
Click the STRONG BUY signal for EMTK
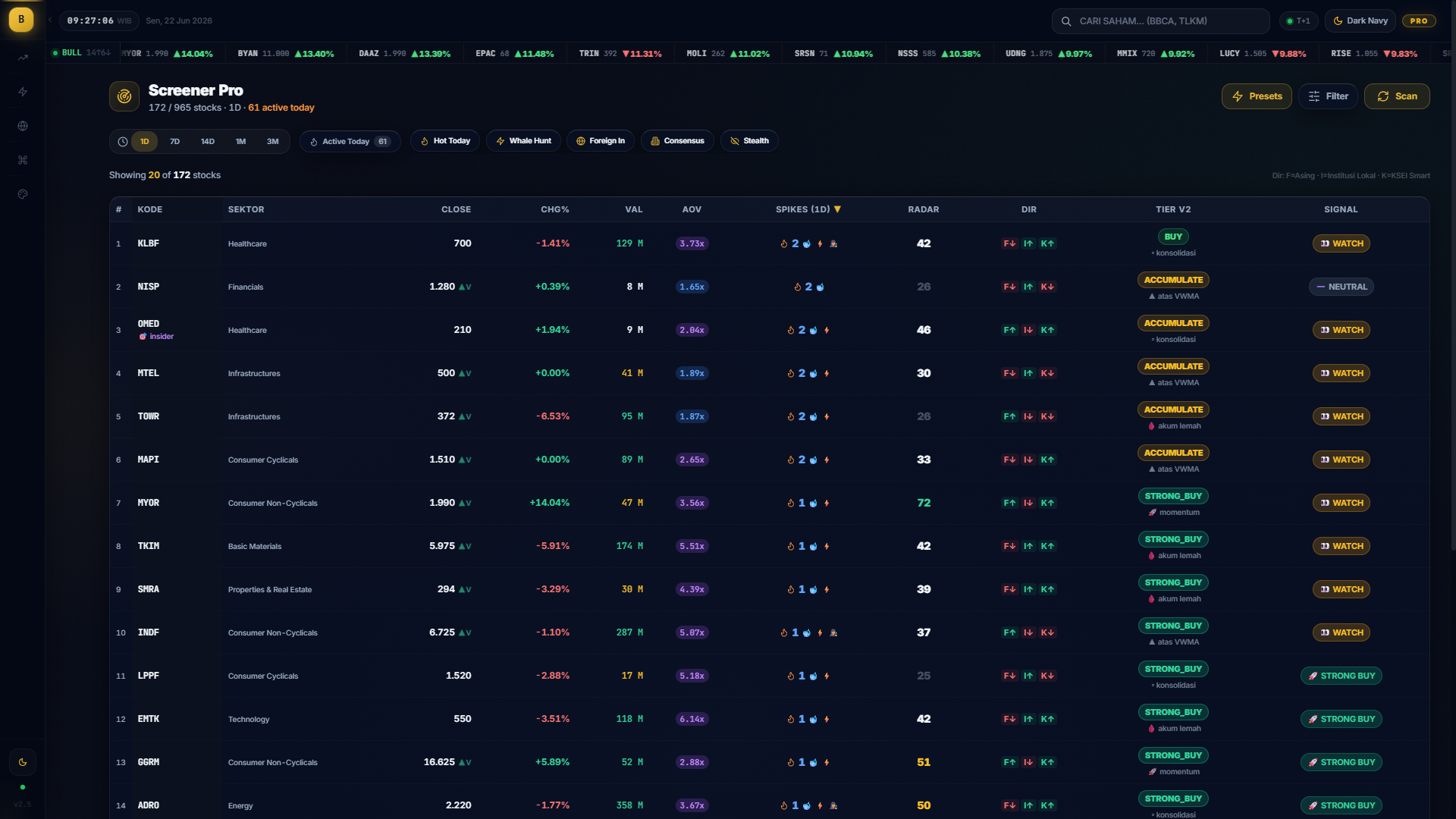pyautogui.click(x=1341, y=719)
